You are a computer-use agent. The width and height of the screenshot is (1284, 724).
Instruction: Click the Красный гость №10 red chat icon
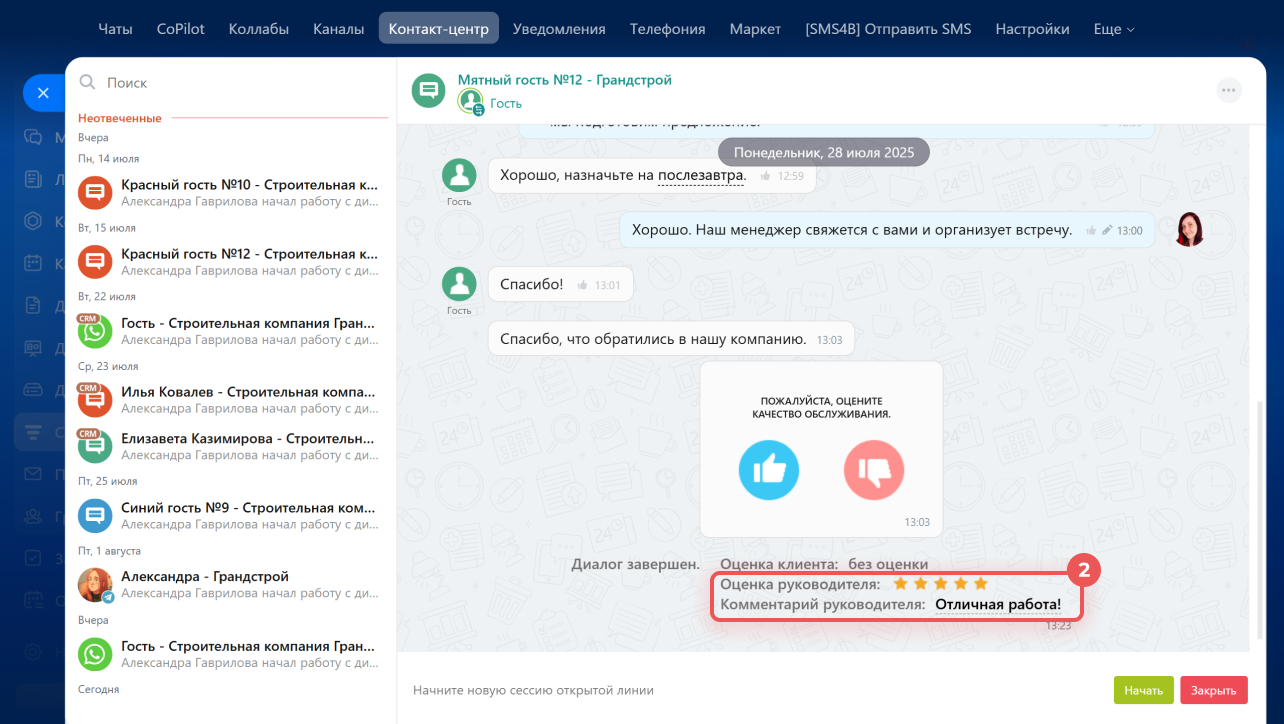tap(95, 193)
